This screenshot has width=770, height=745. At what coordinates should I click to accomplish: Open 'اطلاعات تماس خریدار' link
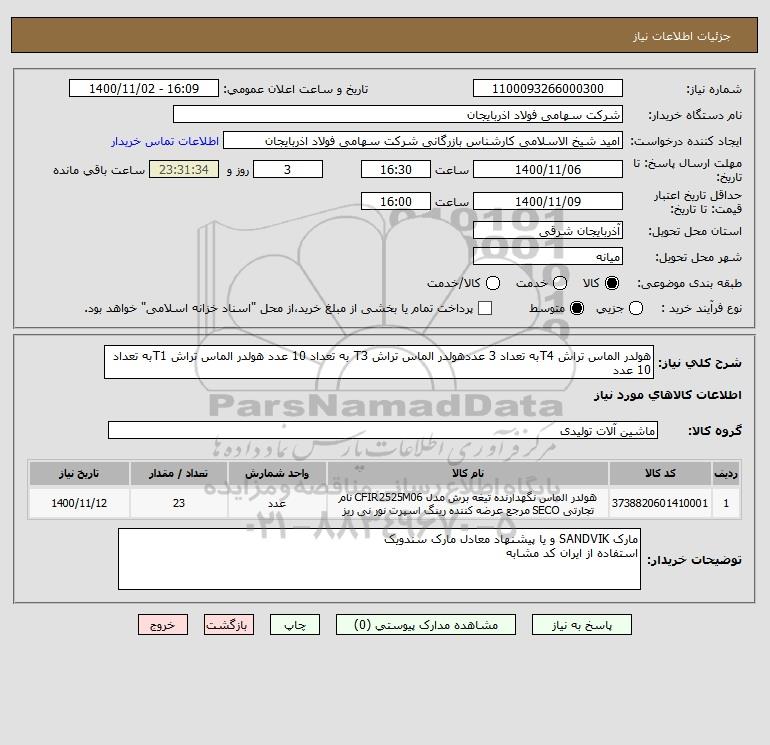(x=165, y=141)
